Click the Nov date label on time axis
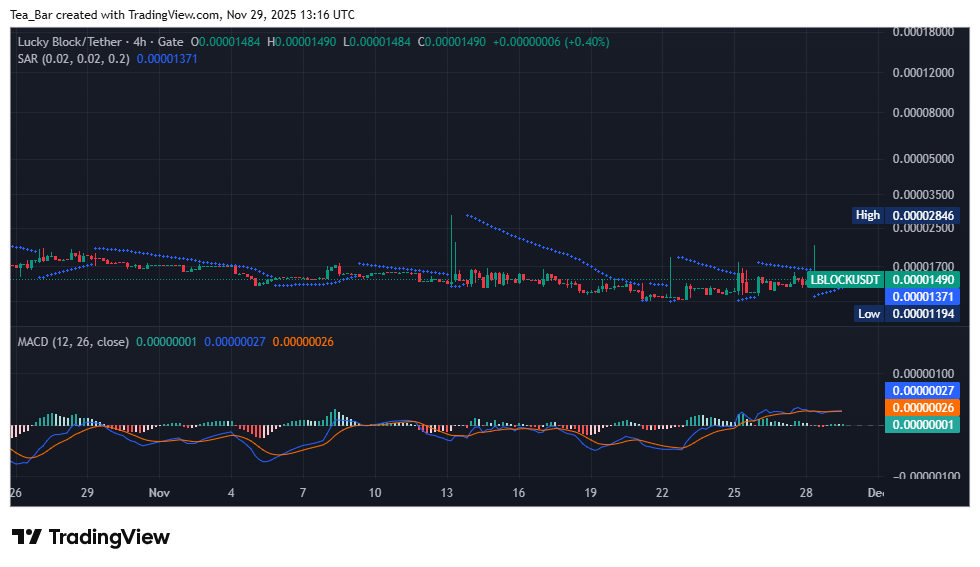 click(x=159, y=493)
